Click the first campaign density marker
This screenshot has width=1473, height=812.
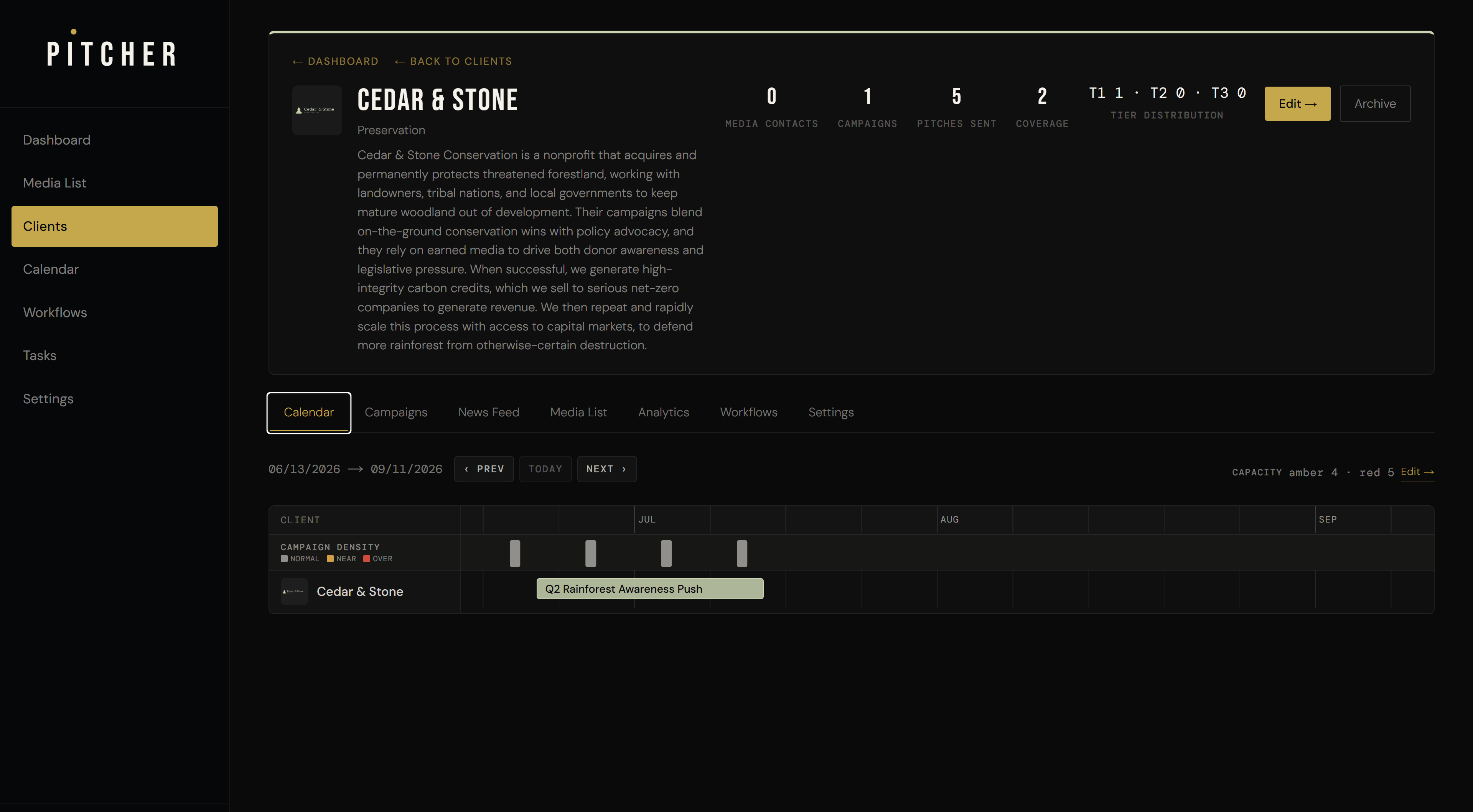(515, 553)
